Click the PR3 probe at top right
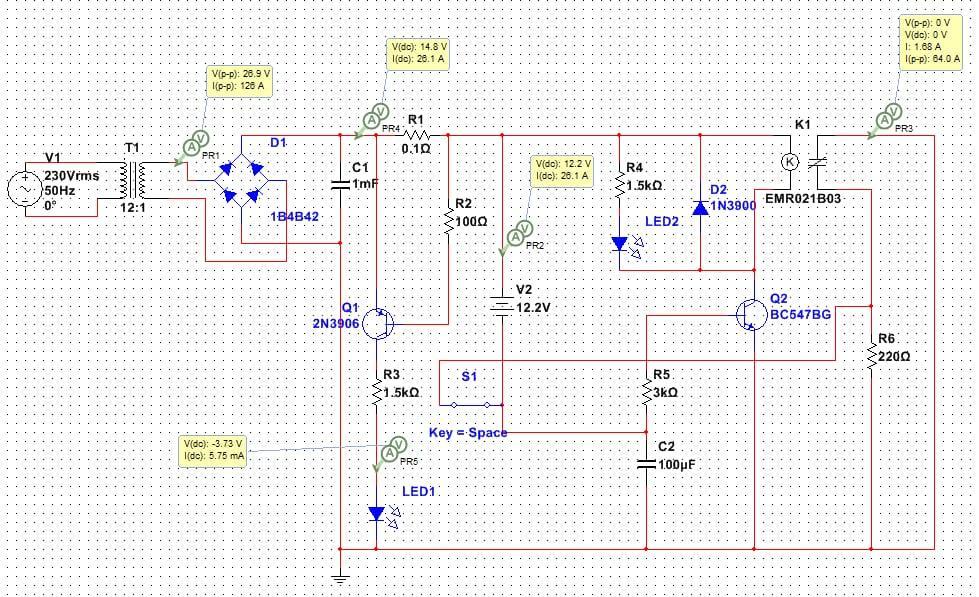 889,113
